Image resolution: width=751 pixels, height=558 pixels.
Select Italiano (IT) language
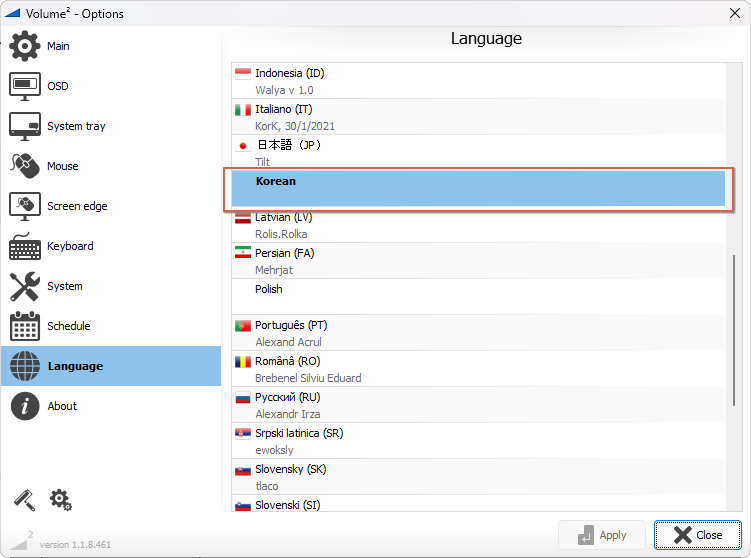tap(478, 116)
